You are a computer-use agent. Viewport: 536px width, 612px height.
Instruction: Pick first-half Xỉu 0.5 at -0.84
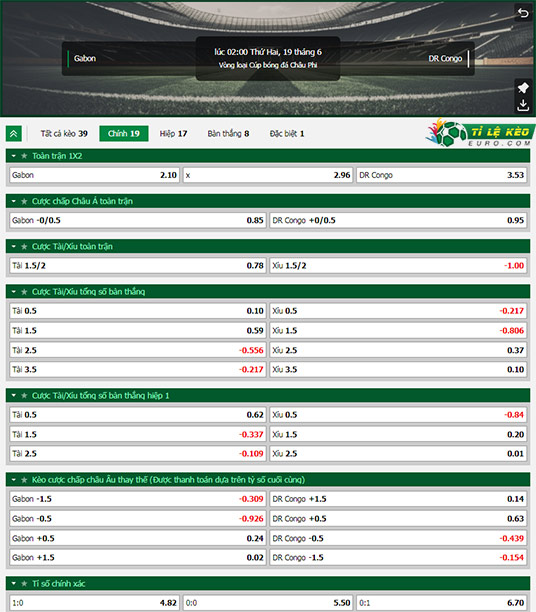click(398, 415)
